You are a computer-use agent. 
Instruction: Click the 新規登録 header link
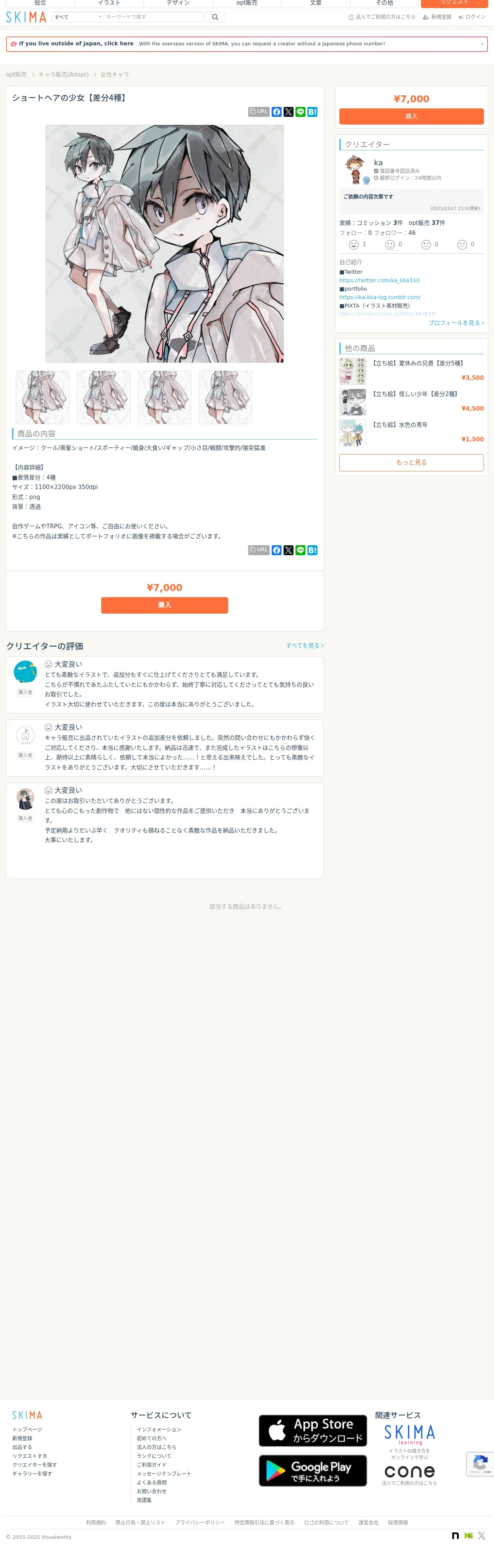pos(437,17)
